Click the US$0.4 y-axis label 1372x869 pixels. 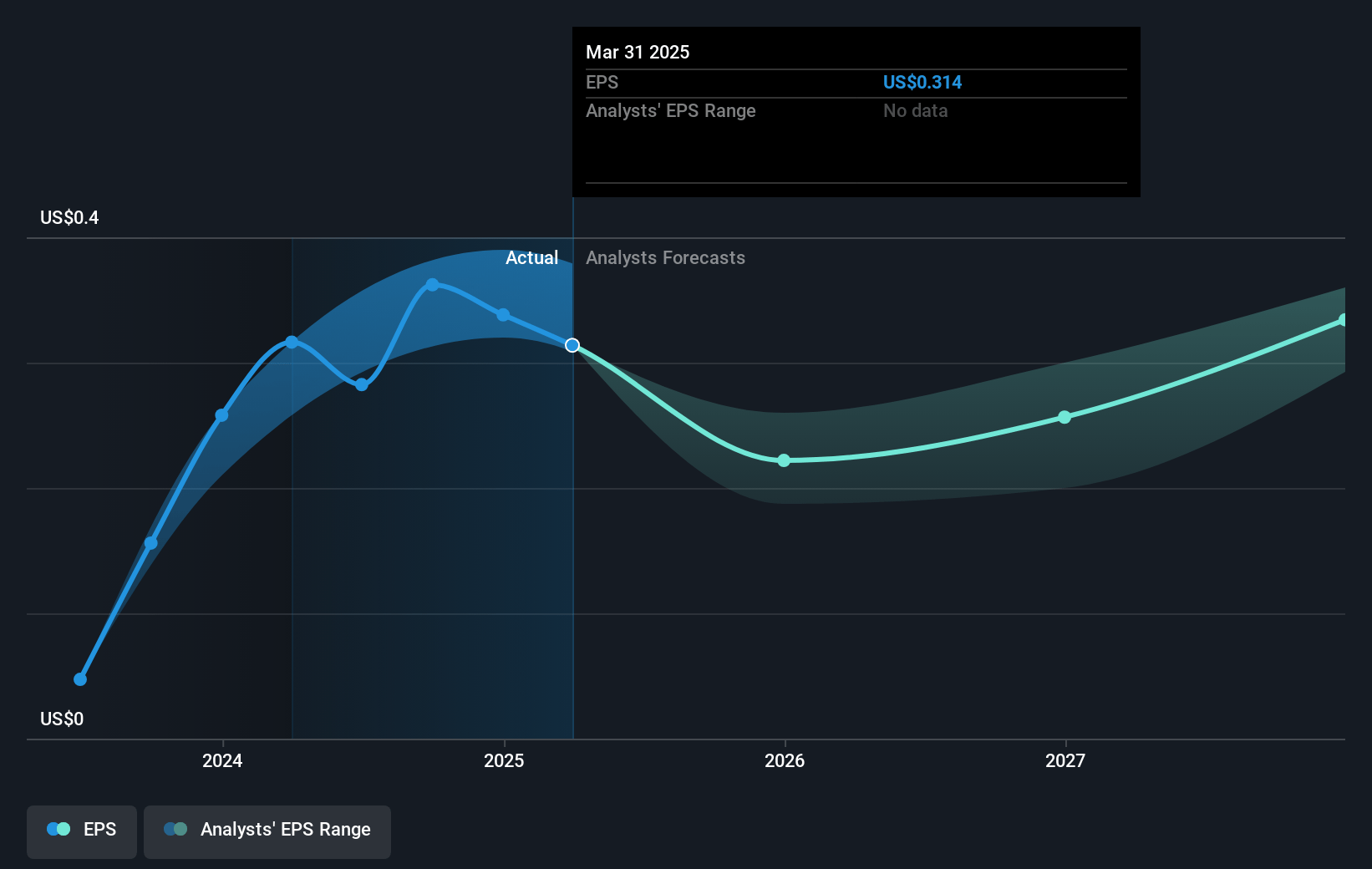pos(69,218)
